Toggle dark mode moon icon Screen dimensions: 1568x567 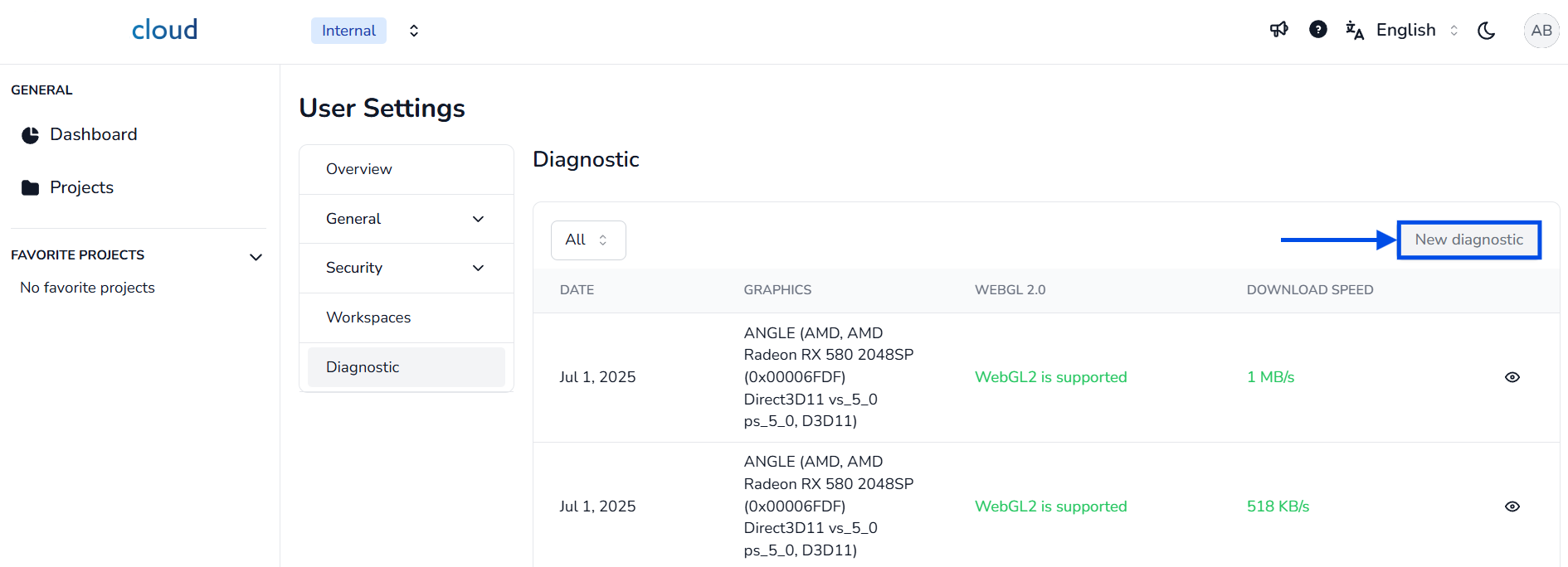[x=1486, y=31]
